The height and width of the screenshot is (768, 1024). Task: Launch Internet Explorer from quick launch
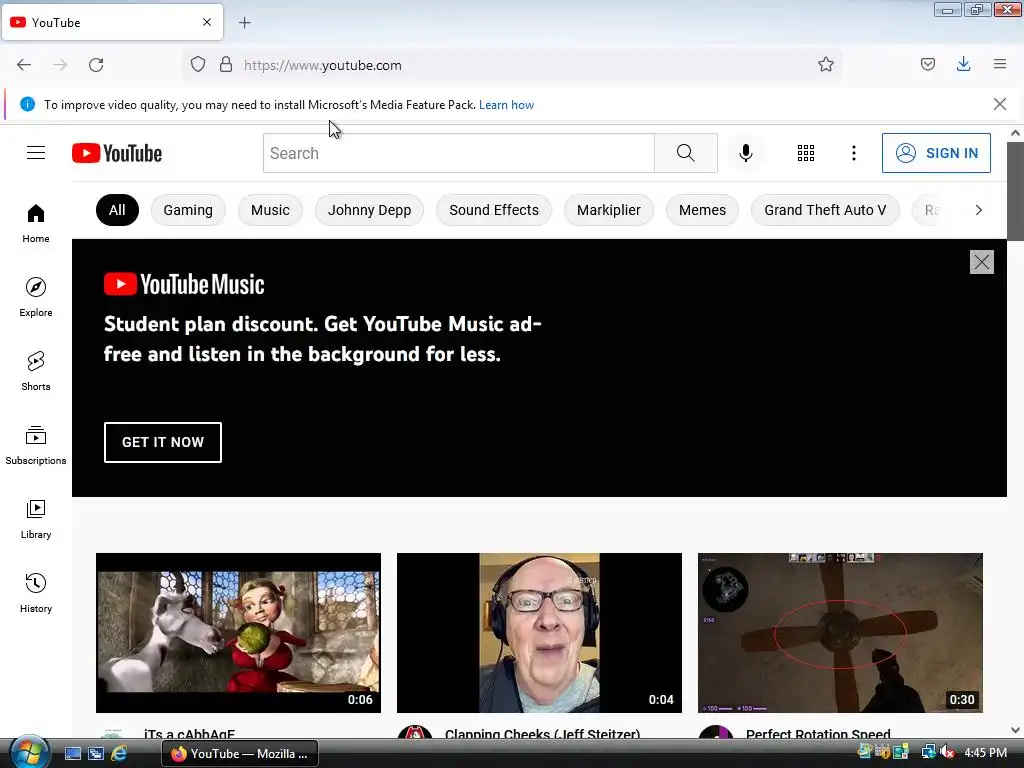tap(119, 754)
